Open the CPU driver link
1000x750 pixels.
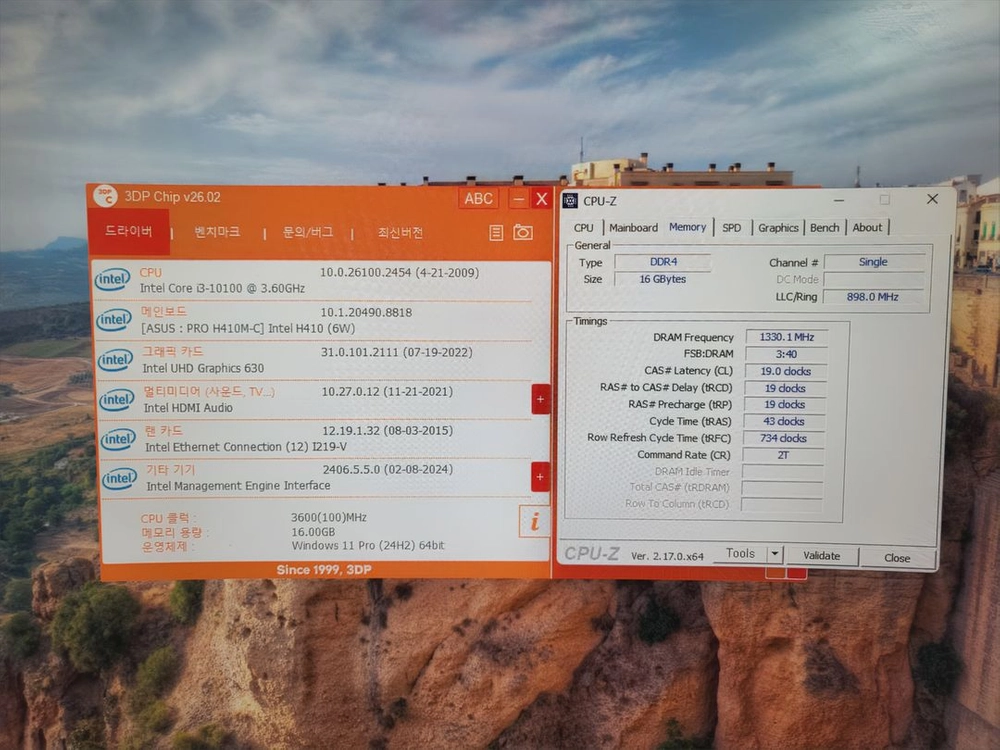(x=151, y=272)
